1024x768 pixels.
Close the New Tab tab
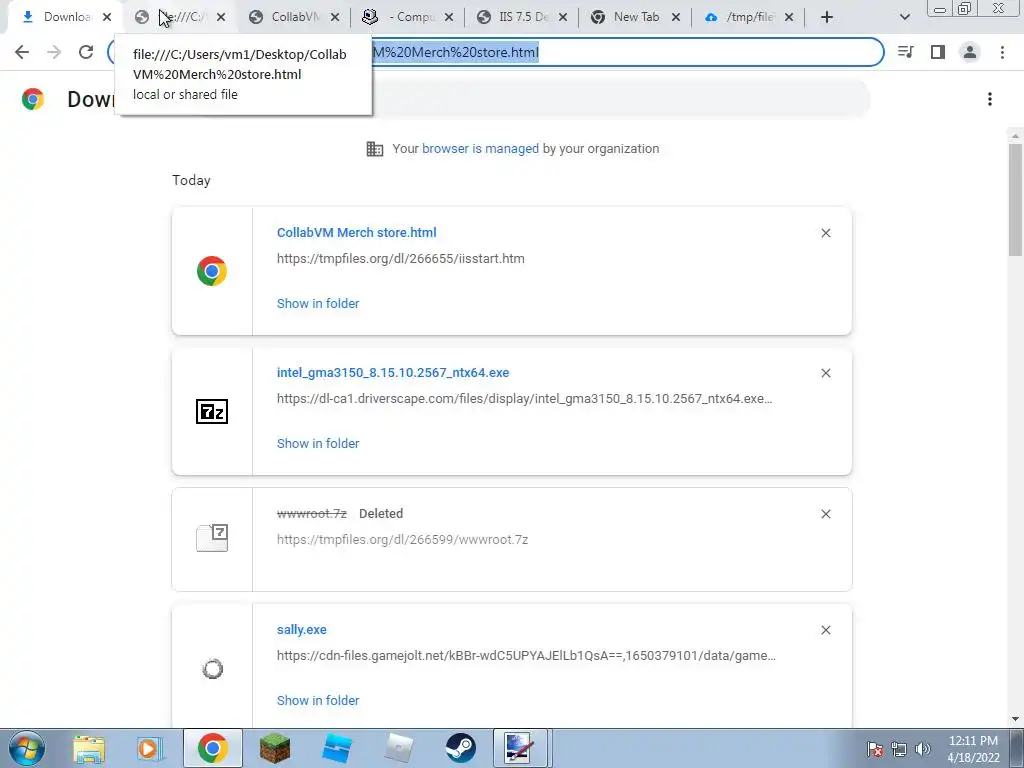pos(676,18)
